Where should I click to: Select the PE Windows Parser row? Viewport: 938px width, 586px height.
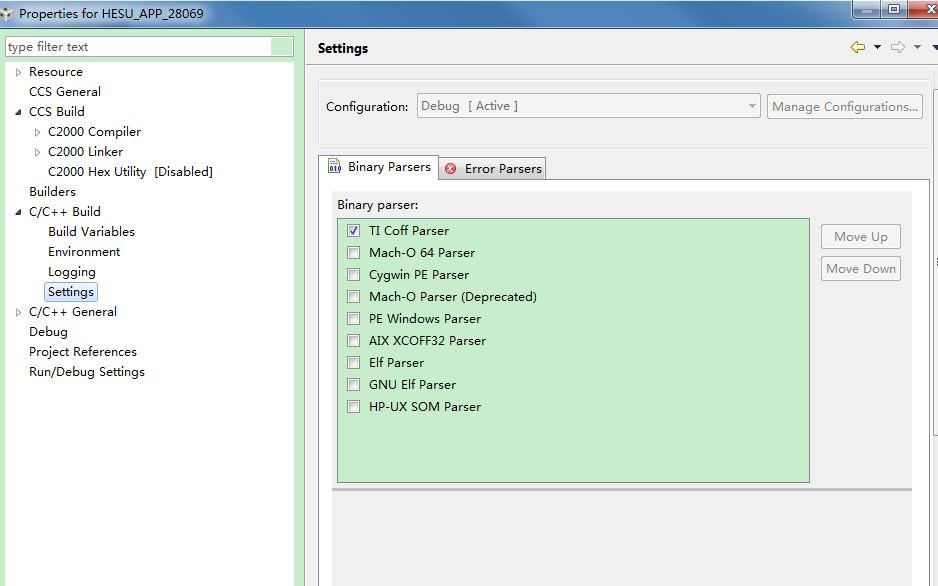pos(425,319)
